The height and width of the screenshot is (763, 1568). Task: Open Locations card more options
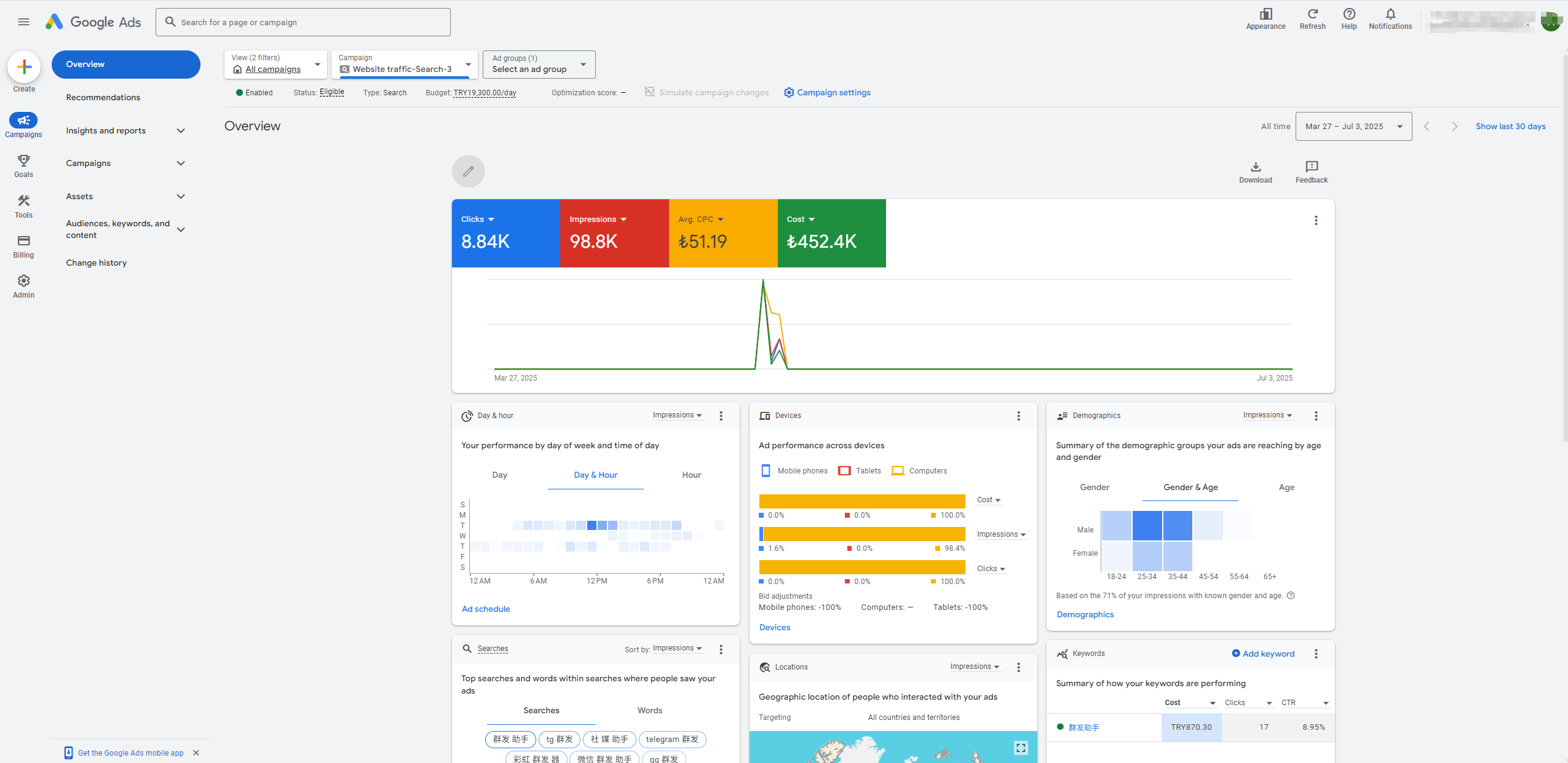pos(1018,667)
